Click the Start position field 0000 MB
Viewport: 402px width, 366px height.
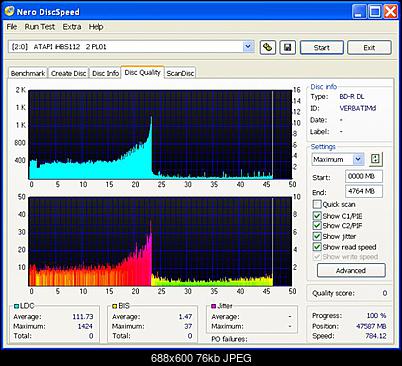(364, 176)
